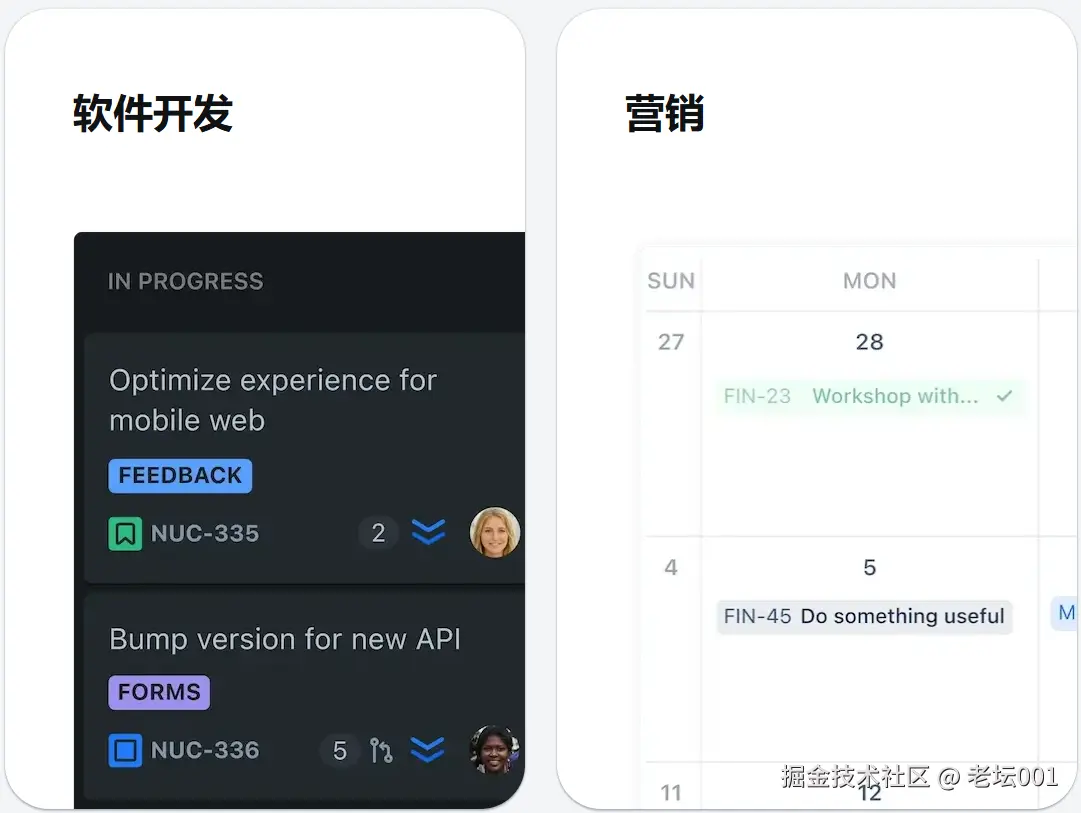The height and width of the screenshot is (813, 1081).
Task: Select the story type icon on NUC-335
Action: pos(124,533)
